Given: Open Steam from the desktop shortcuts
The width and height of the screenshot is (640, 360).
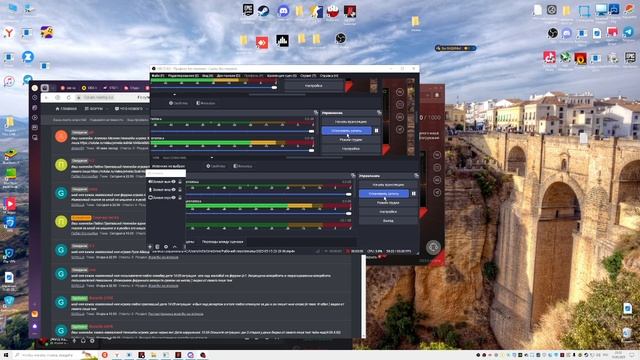Looking at the screenshot, I should (264, 11).
